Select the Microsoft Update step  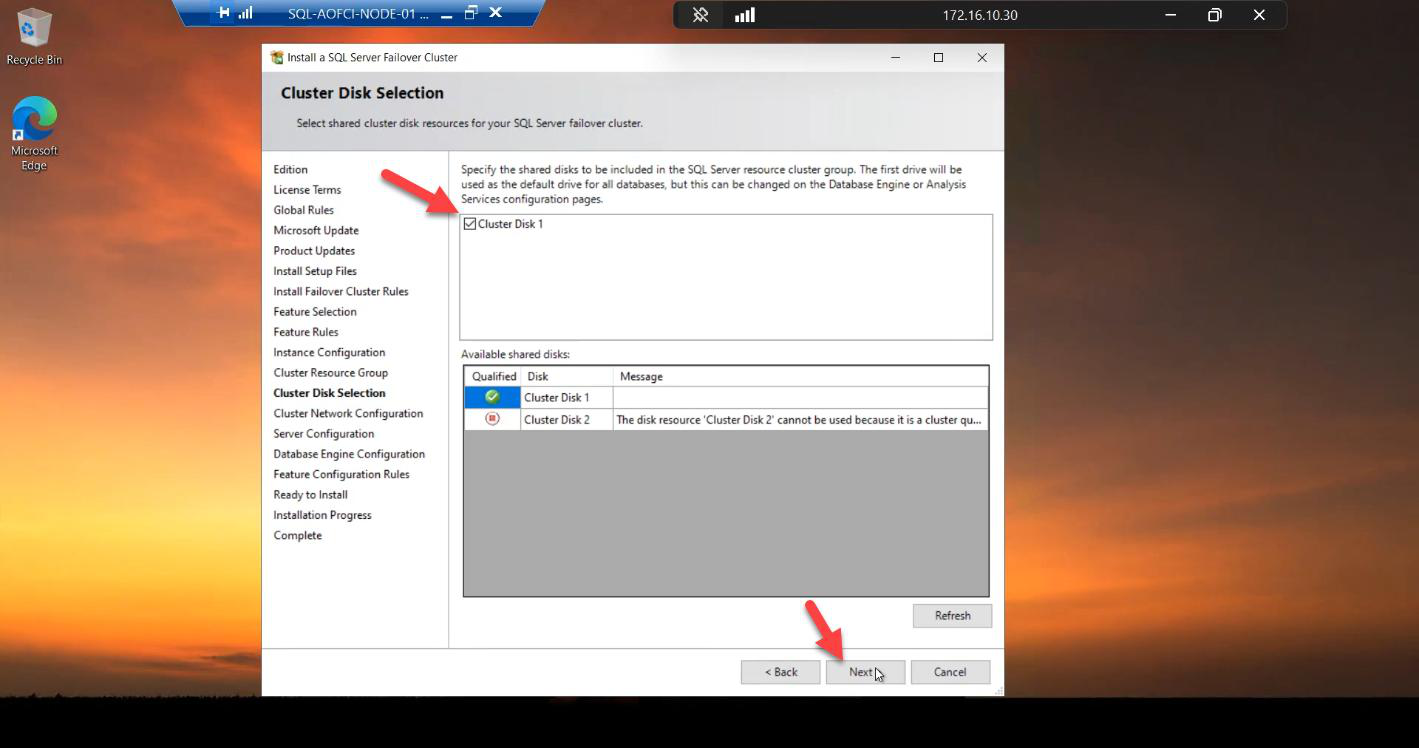point(316,230)
